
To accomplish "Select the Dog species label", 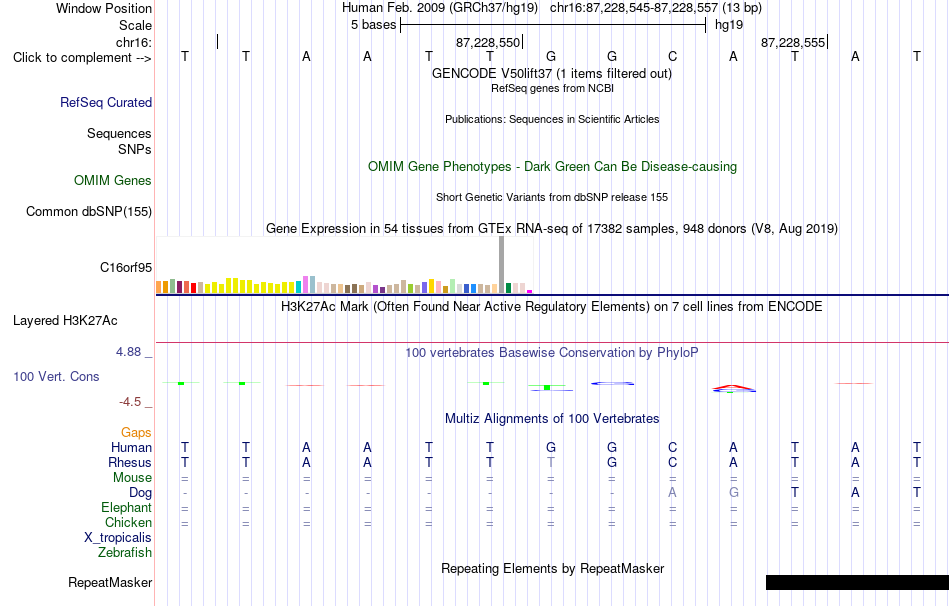I will coord(141,493).
